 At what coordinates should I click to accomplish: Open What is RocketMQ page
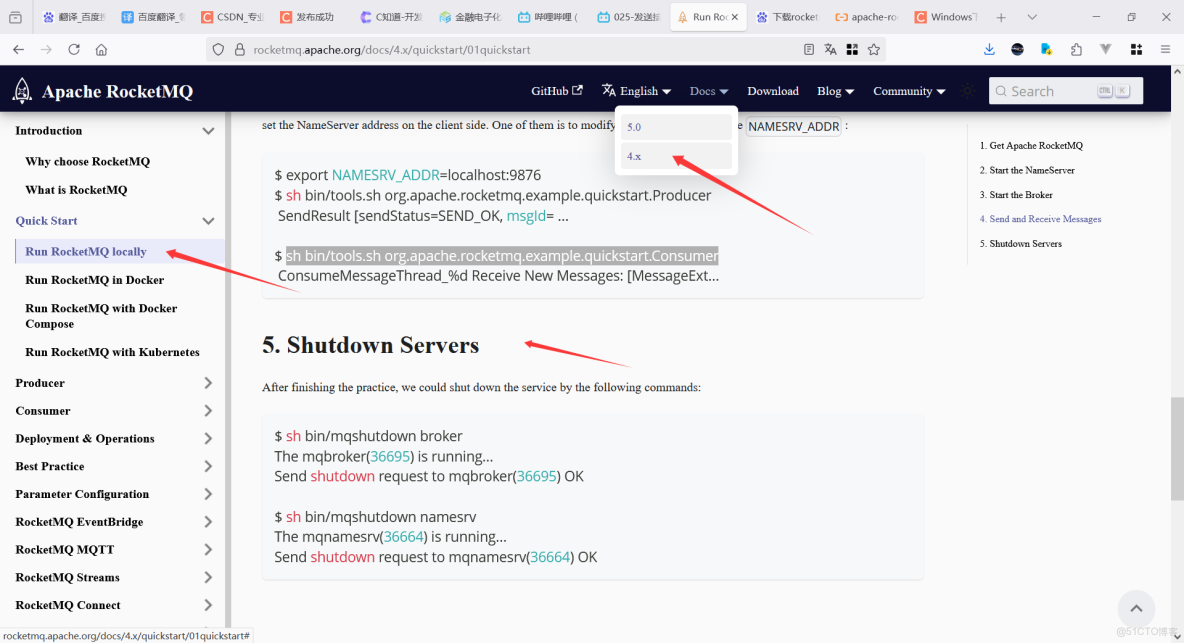76,189
